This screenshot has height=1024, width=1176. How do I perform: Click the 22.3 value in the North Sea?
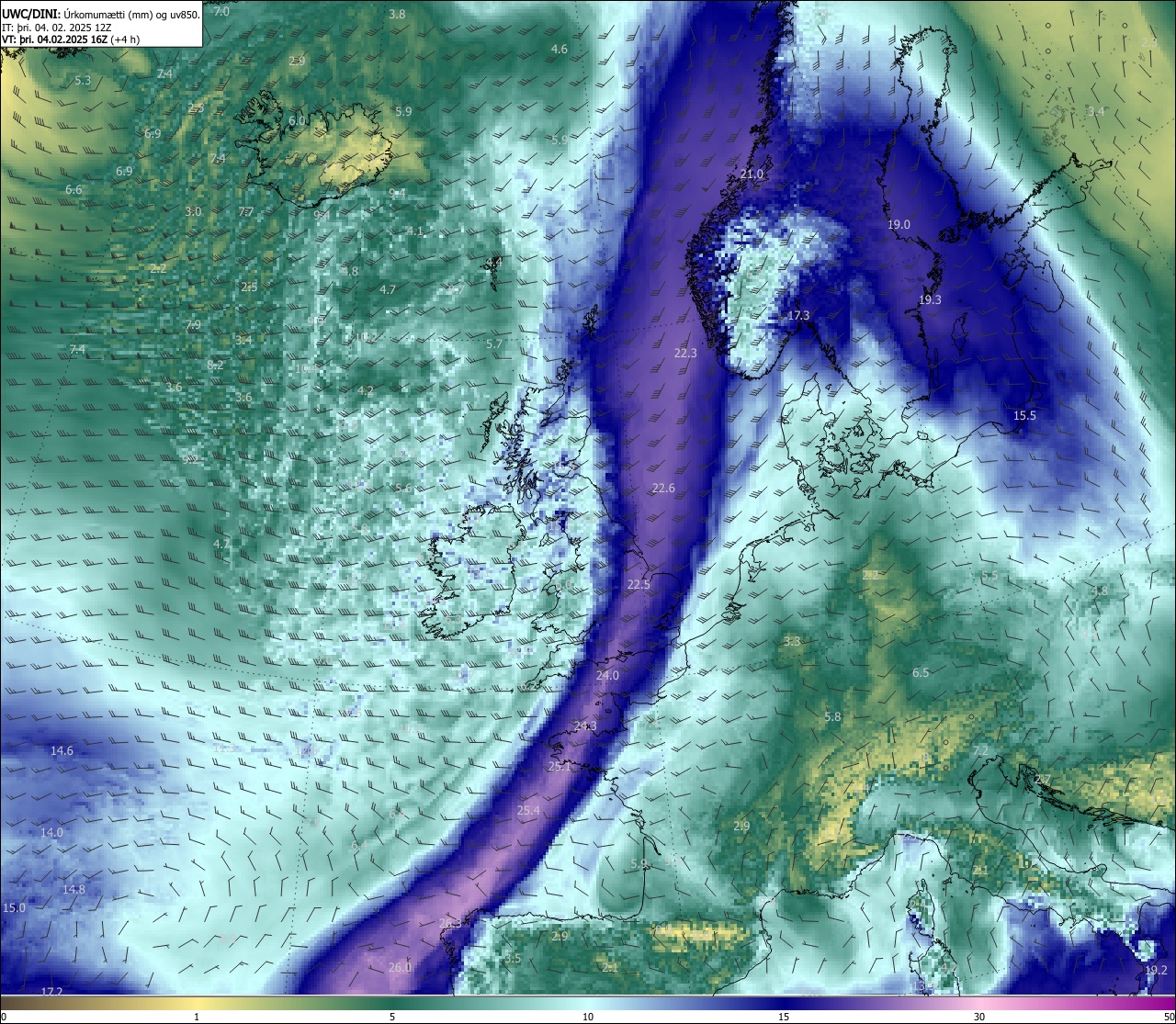(x=685, y=353)
